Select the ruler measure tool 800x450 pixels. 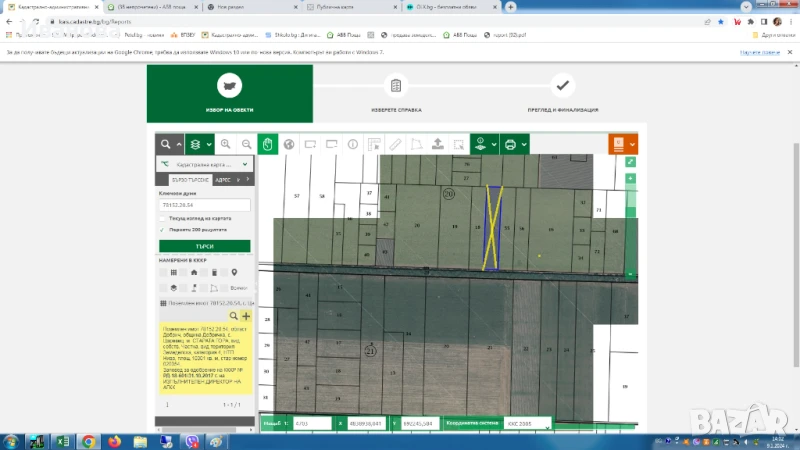(x=395, y=144)
